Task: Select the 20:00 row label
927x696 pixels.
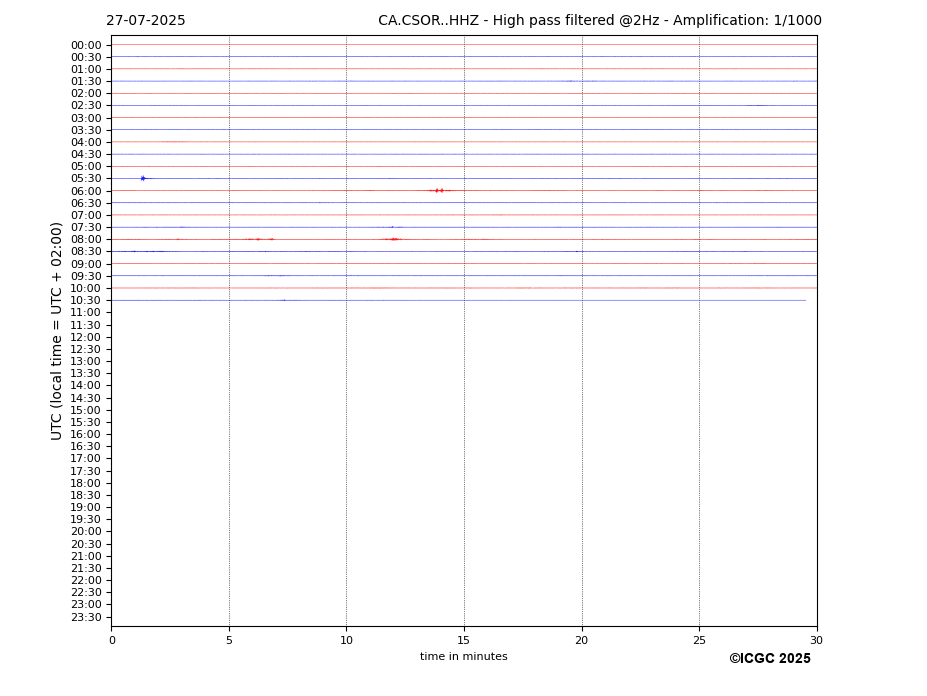Action: [x=86, y=532]
